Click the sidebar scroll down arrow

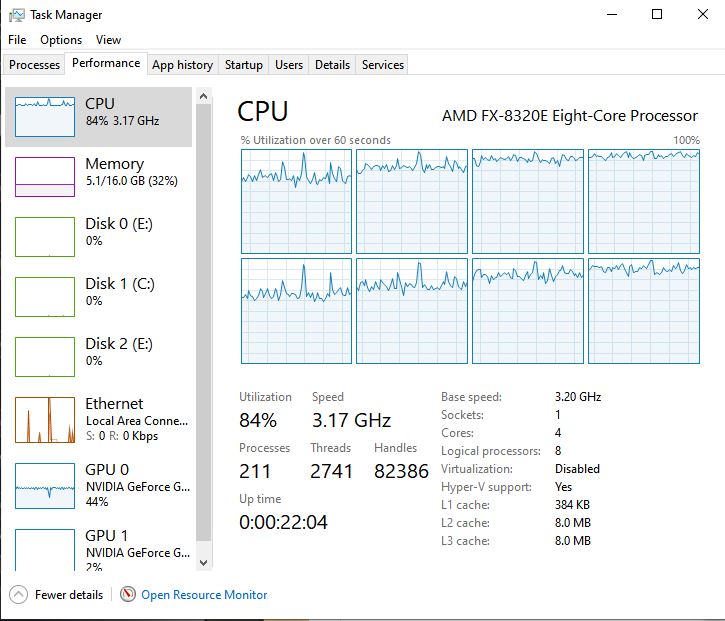pyautogui.click(x=204, y=564)
